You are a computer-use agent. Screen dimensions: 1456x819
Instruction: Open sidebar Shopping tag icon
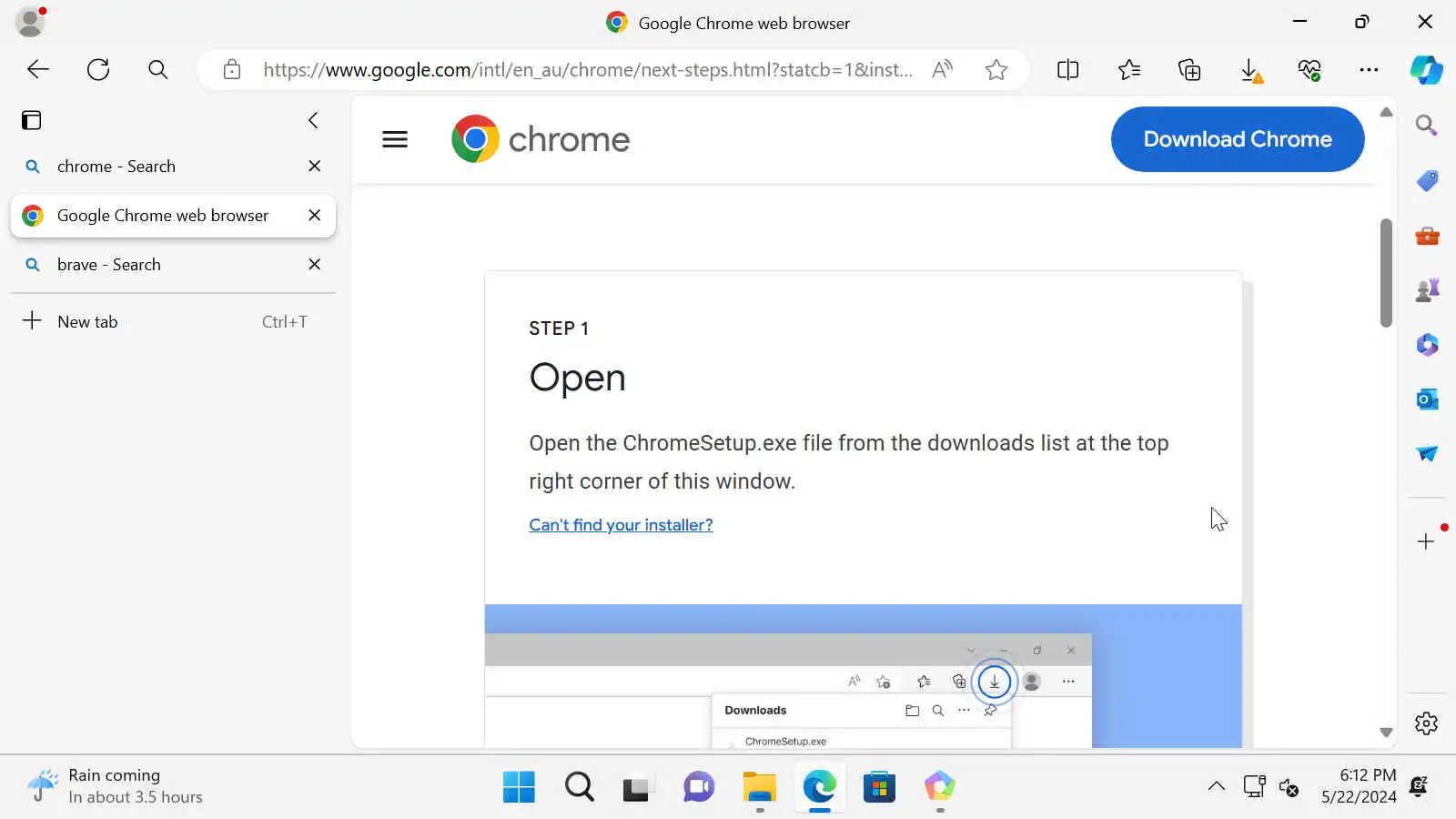click(1427, 180)
